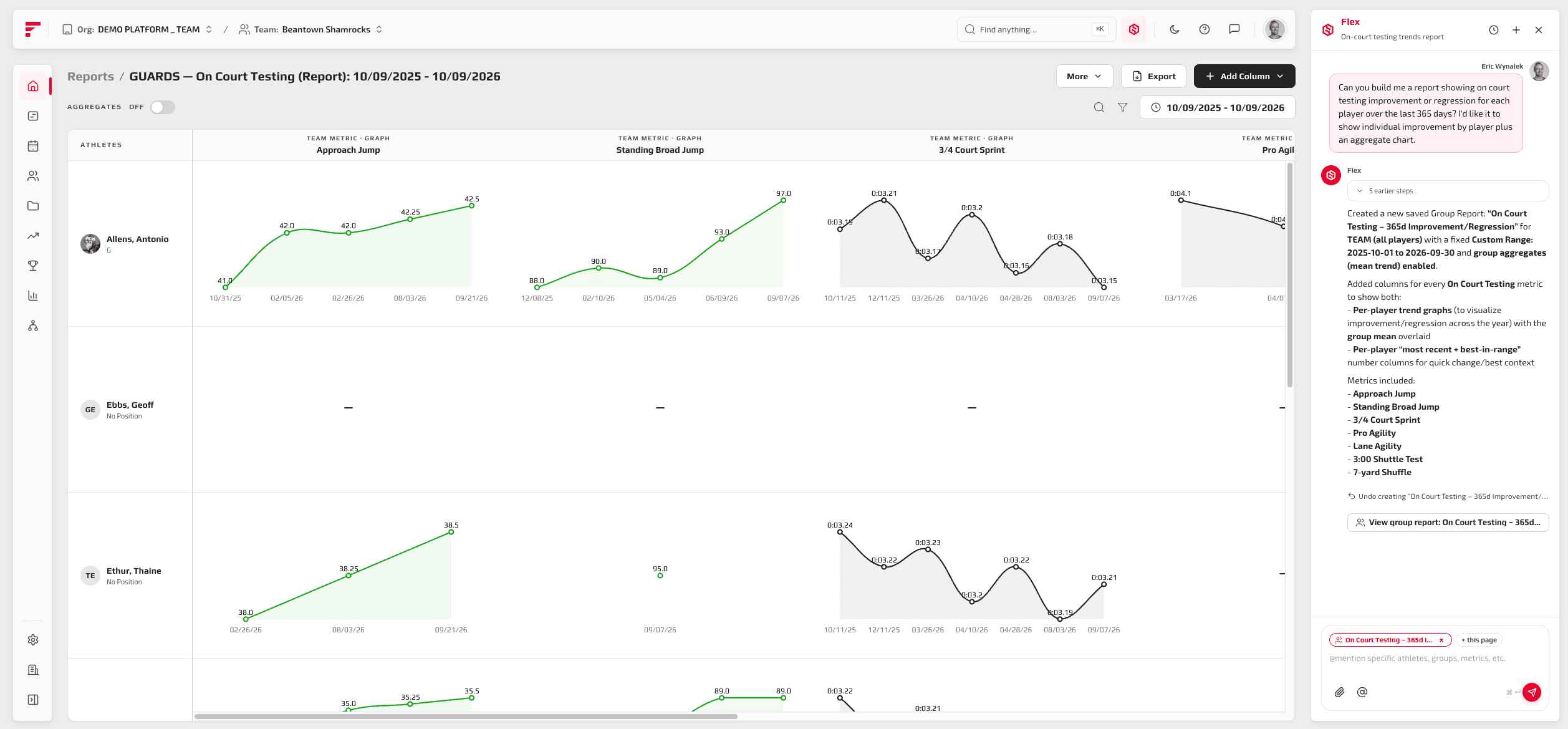Open Flex chat history clock icon
The height and width of the screenshot is (729, 1568).
1494,30
